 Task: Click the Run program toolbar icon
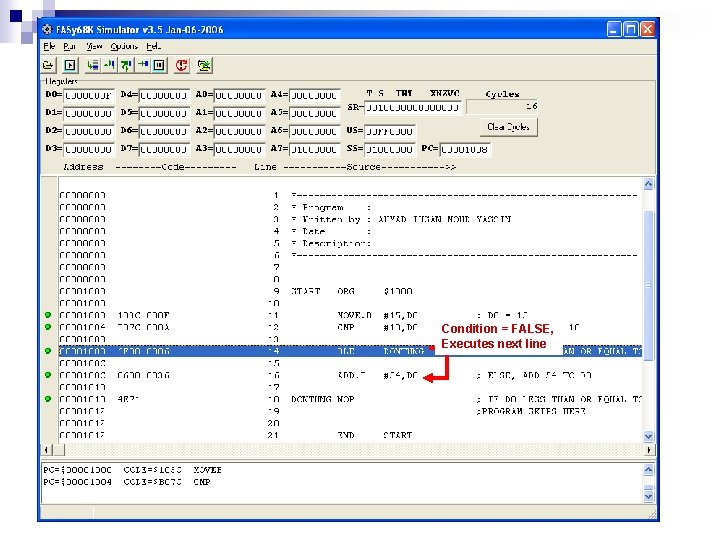tap(70, 65)
